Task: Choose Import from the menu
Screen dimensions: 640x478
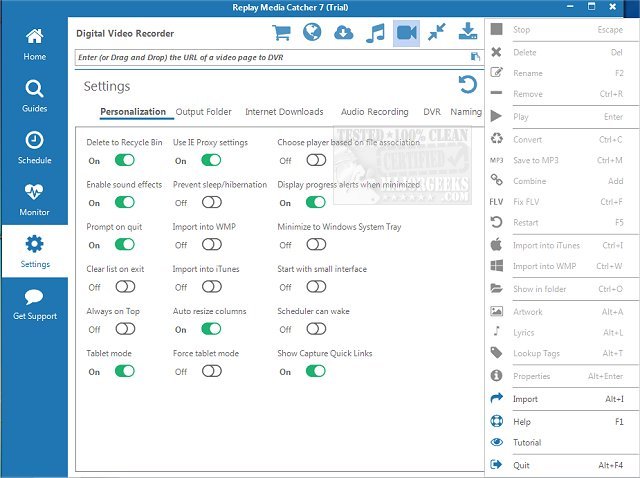Action: (x=562, y=399)
